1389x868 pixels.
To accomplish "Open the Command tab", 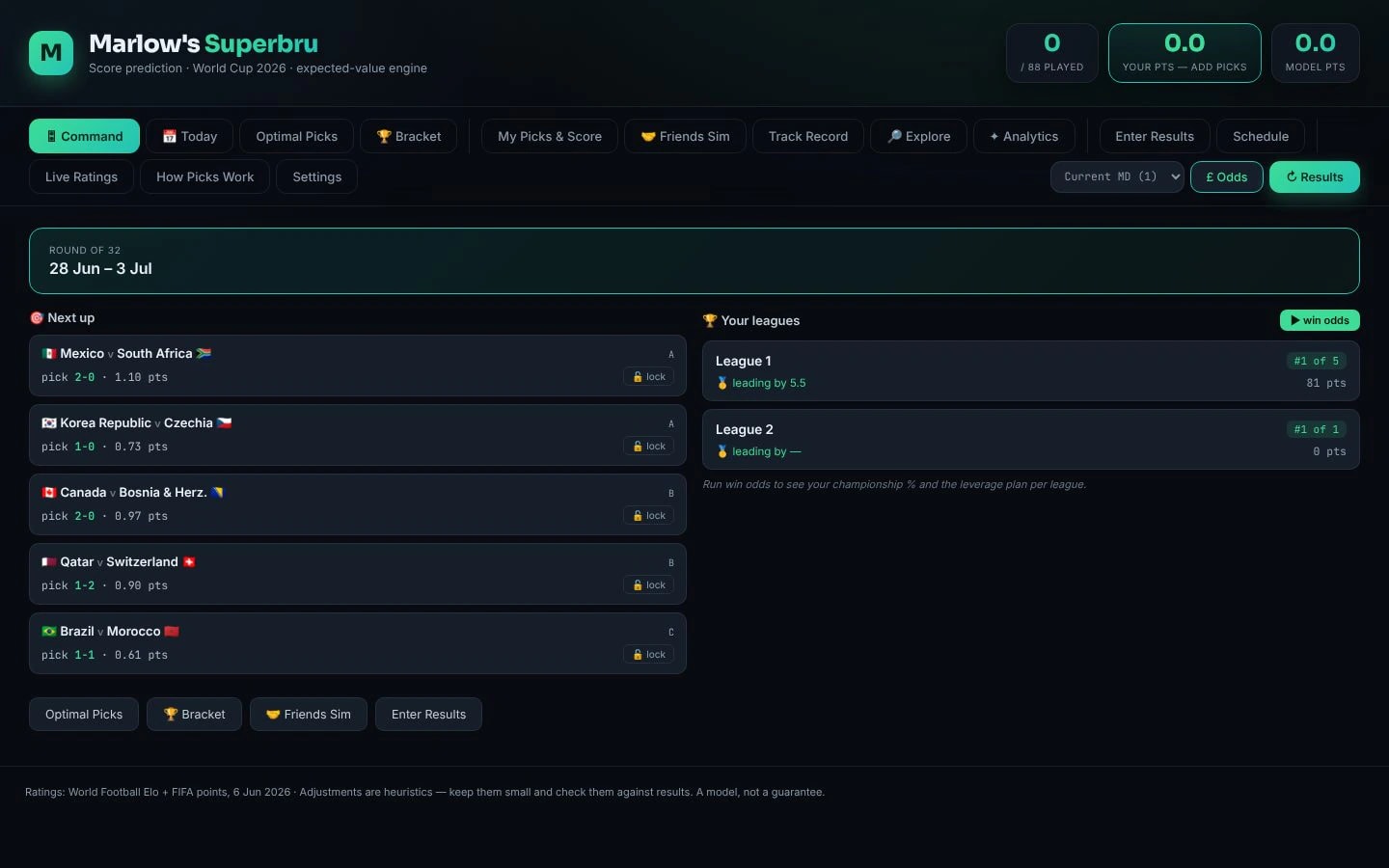I will coord(84,136).
